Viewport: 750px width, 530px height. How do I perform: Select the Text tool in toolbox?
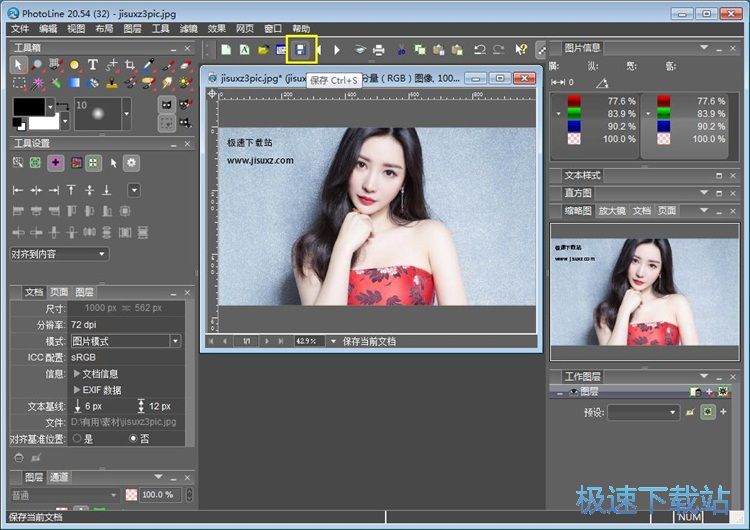[93, 65]
